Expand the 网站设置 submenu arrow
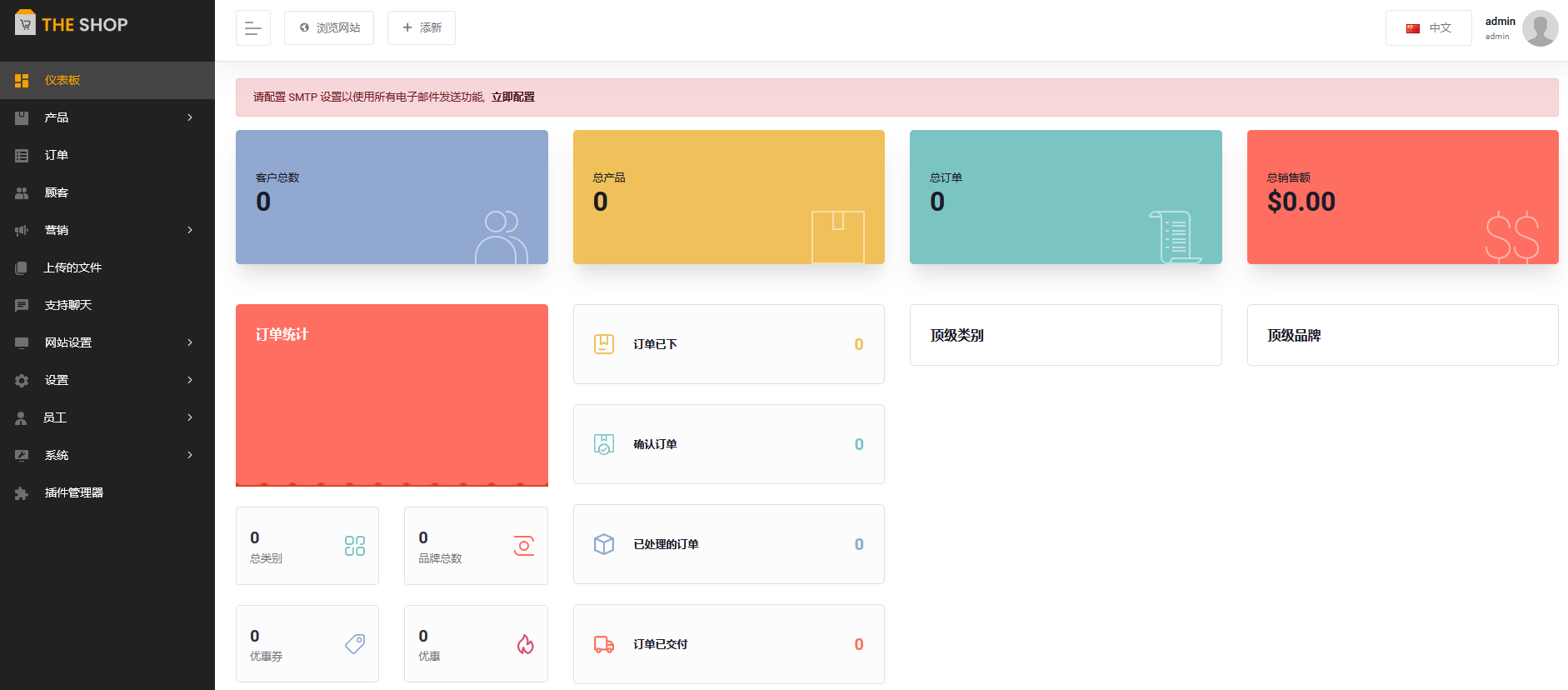 click(190, 342)
